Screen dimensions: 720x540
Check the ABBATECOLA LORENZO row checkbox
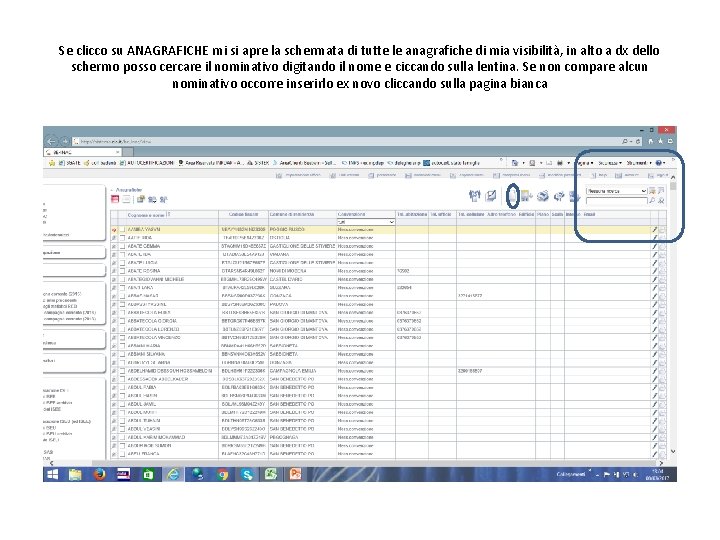click(x=122, y=329)
